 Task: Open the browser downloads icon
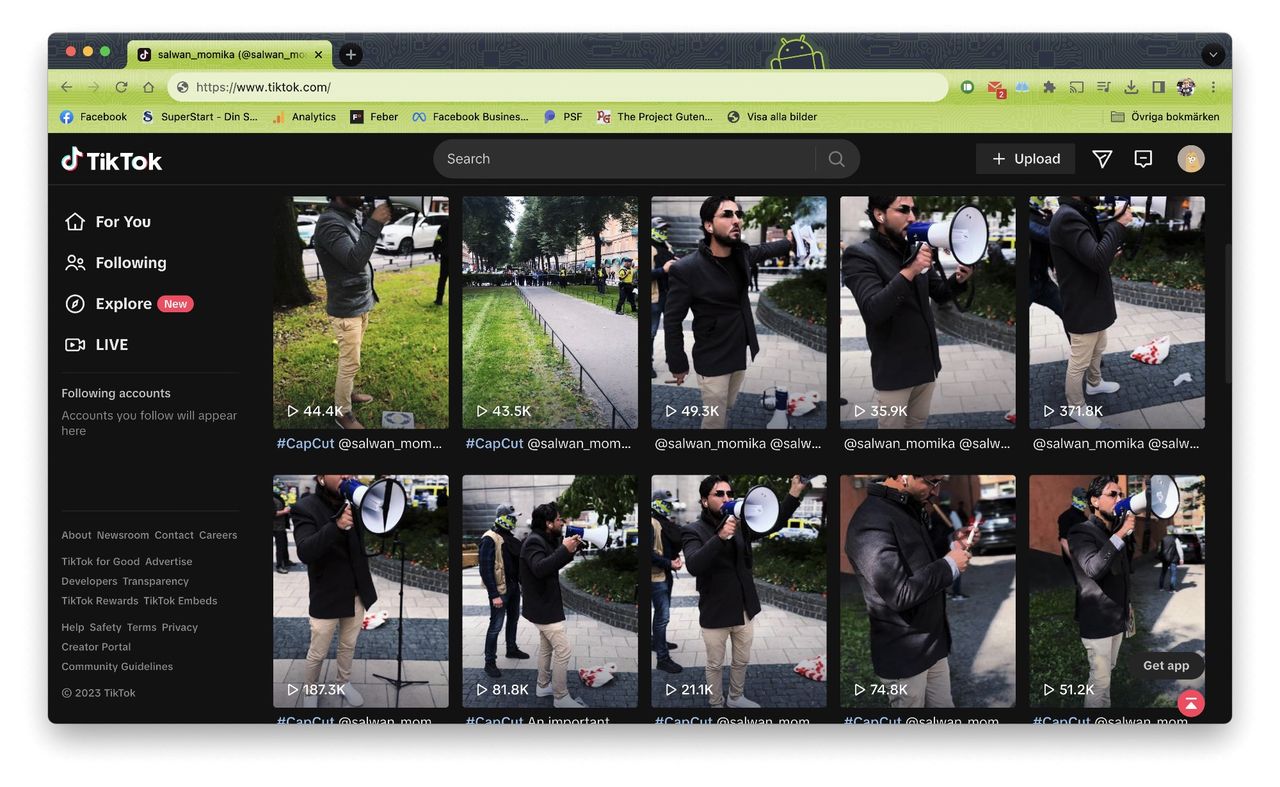pyautogui.click(x=1131, y=87)
